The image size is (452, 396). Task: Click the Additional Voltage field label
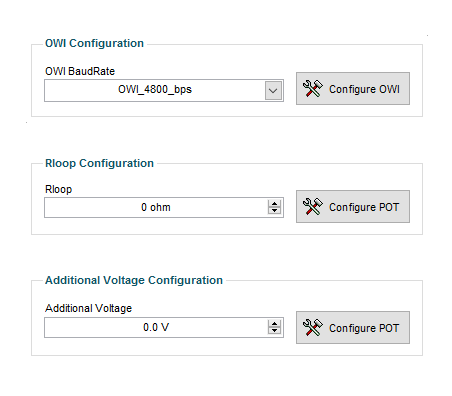88,308
